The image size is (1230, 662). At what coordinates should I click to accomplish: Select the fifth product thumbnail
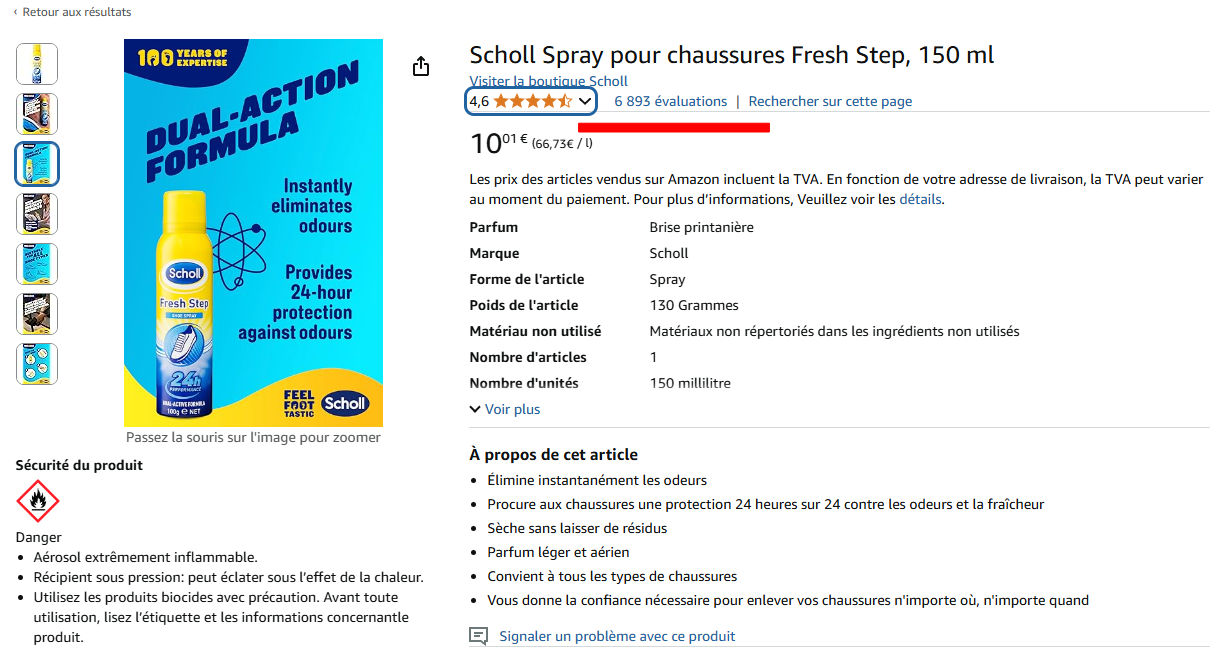pos(37,264)
